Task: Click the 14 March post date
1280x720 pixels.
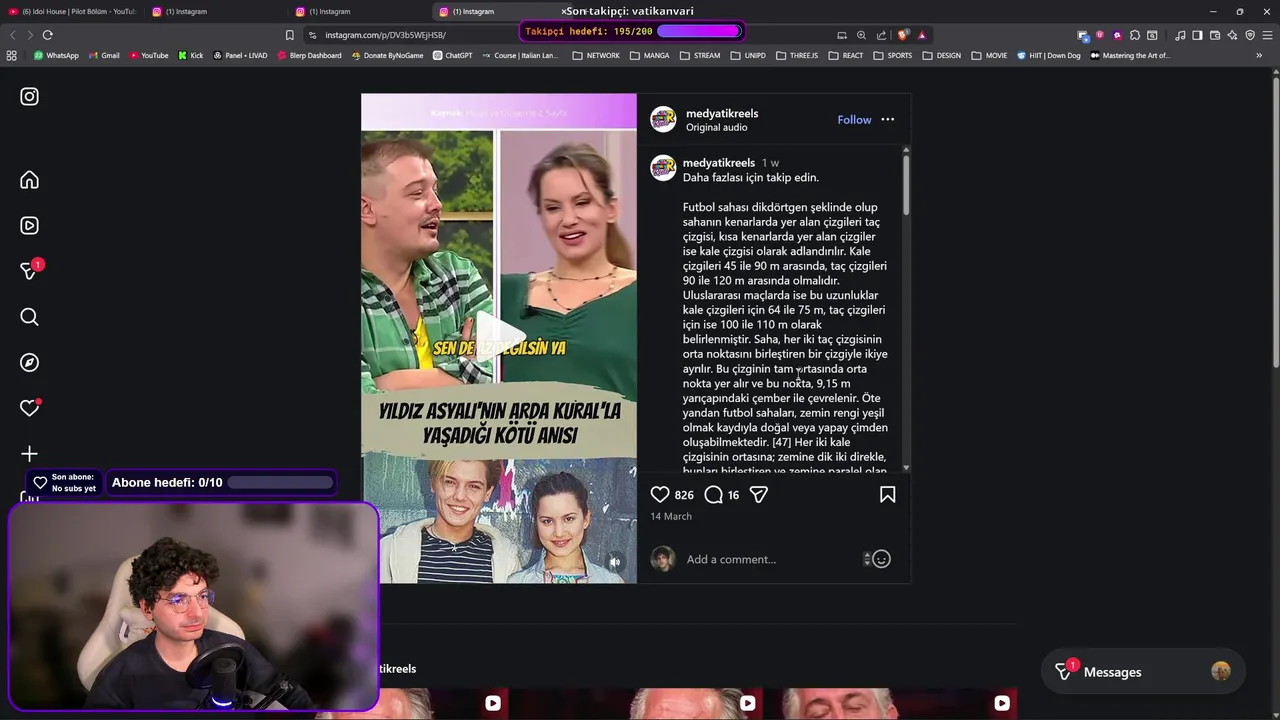Action: pos(671,516)
